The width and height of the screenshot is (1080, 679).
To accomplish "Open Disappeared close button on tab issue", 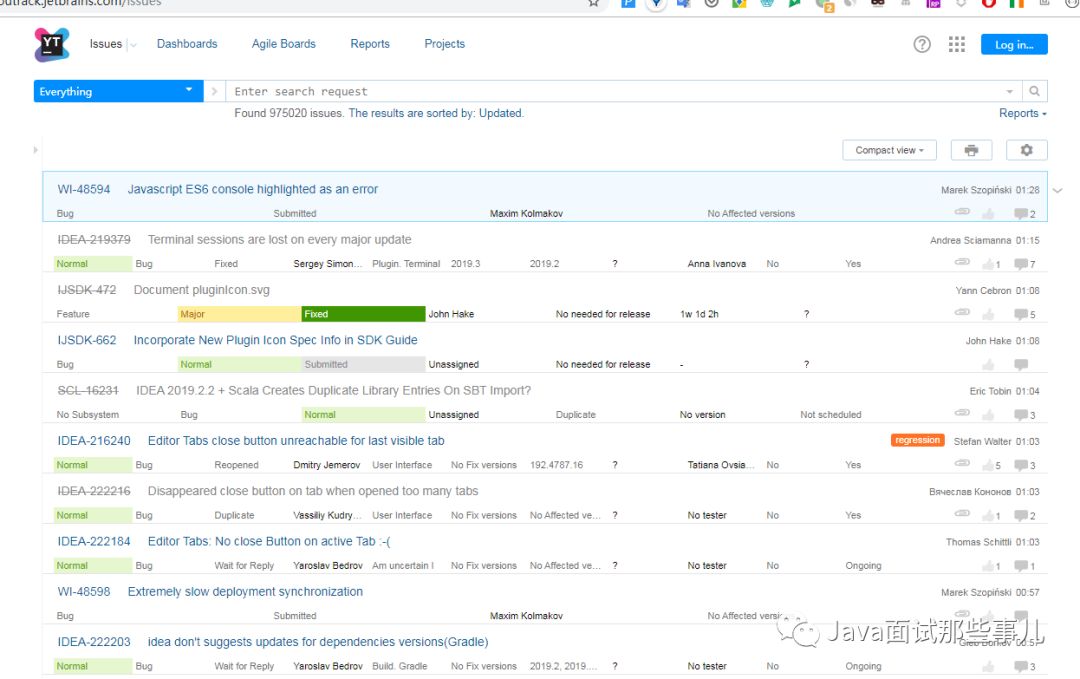I will tap(313, 491).
